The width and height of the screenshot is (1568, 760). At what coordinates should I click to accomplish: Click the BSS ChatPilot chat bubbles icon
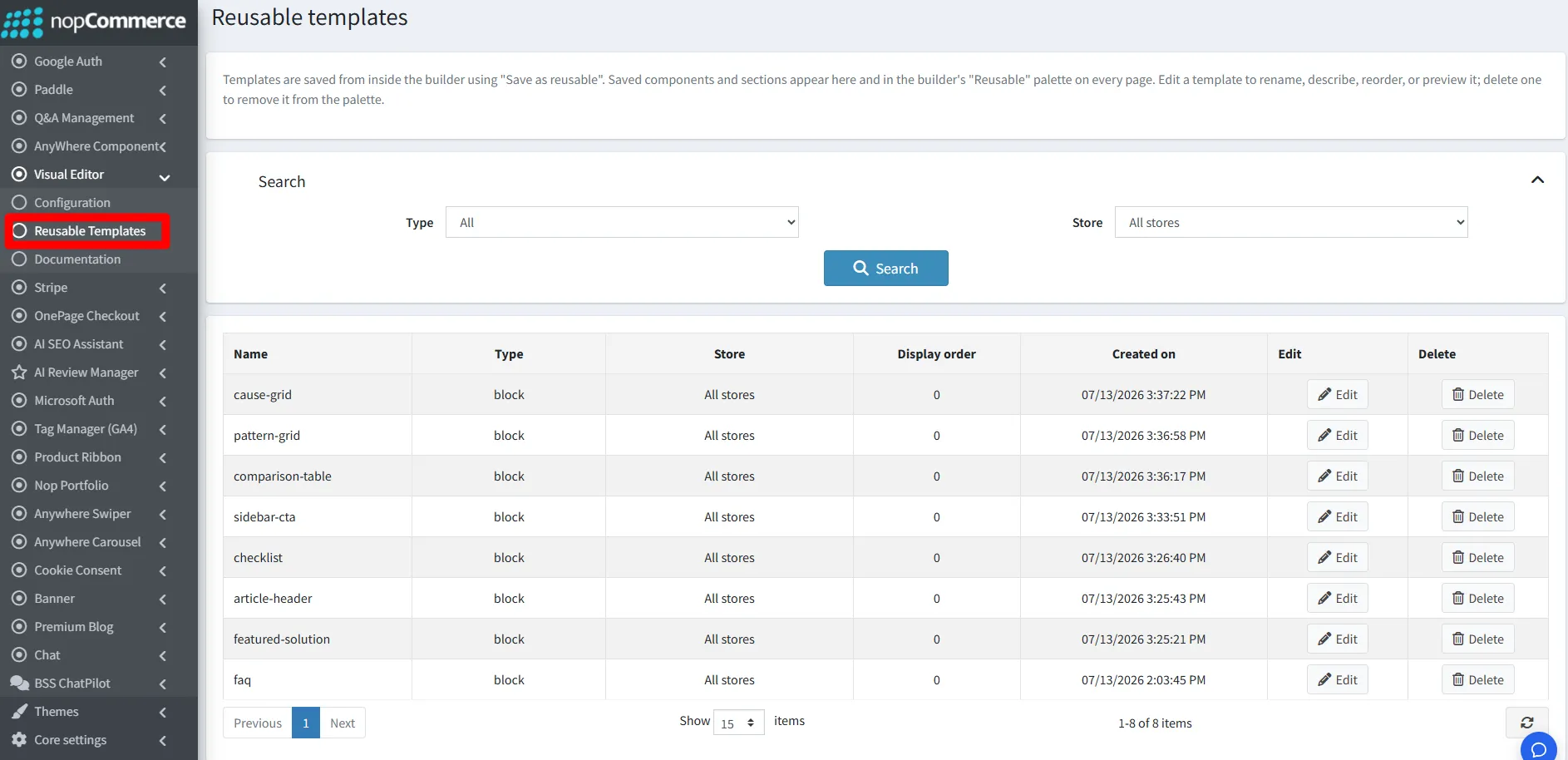click(19, 683)
